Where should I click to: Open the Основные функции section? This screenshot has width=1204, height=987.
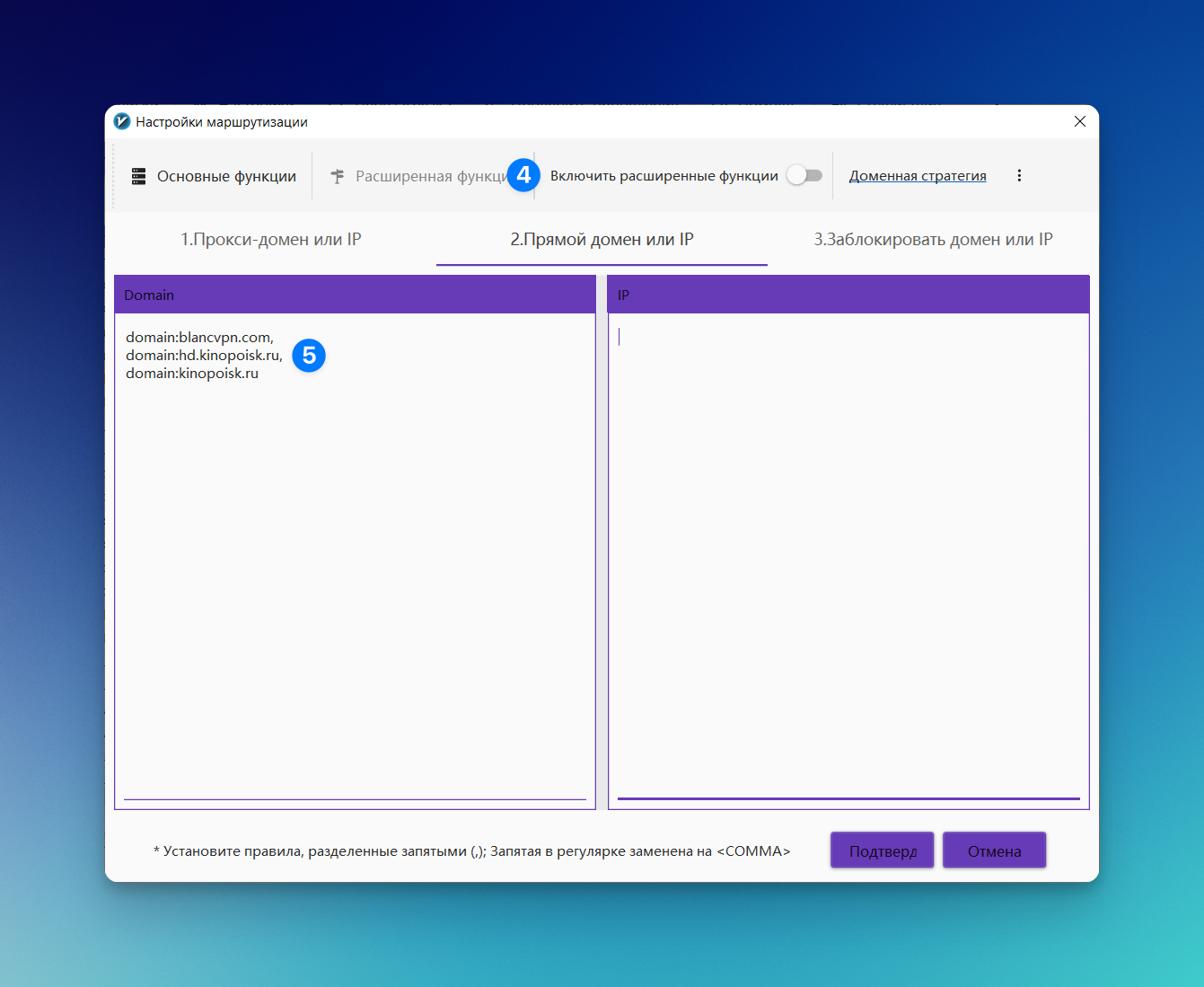214,176
